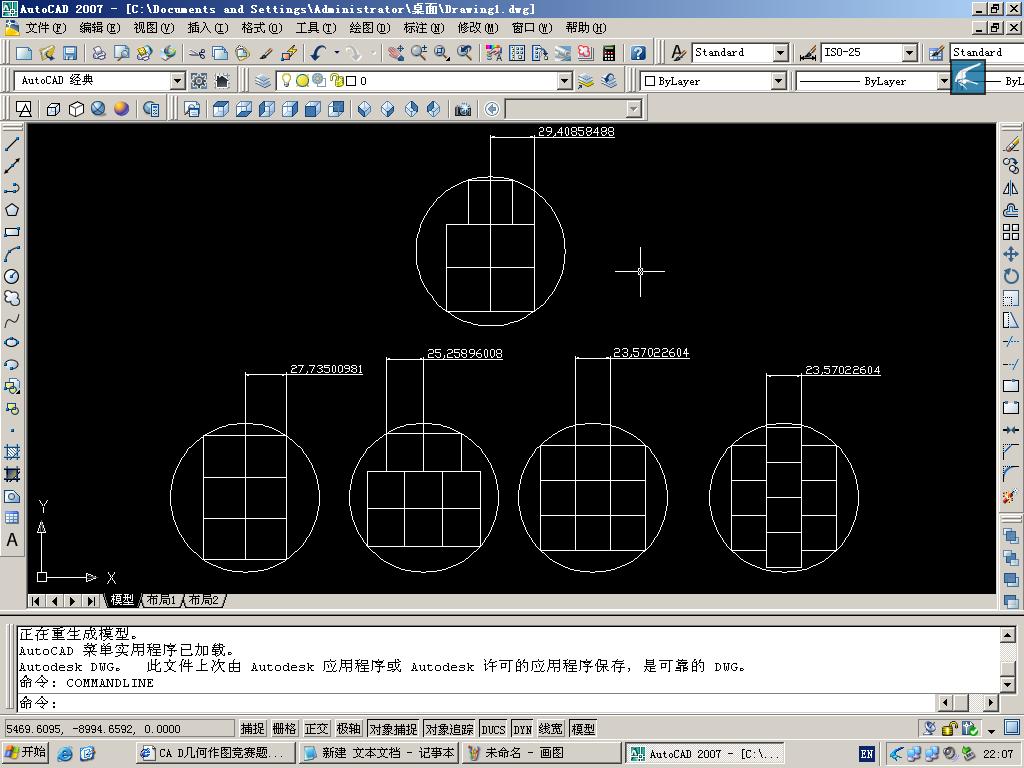Viewport: 1024px width, 768px height.
Task: Toggle 对象捕捉 object snap button
Action: (x=393, y=729)
